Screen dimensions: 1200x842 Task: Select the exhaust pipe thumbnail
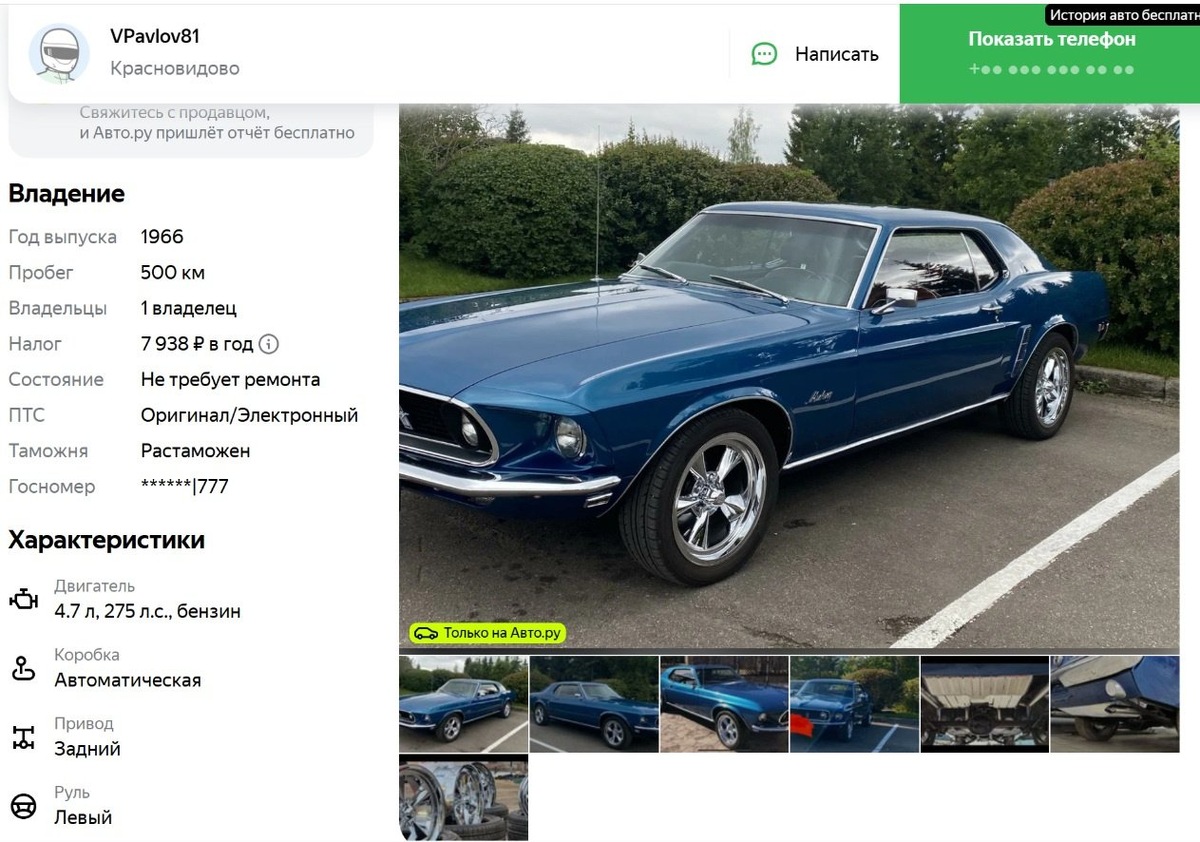[1114, 704]
